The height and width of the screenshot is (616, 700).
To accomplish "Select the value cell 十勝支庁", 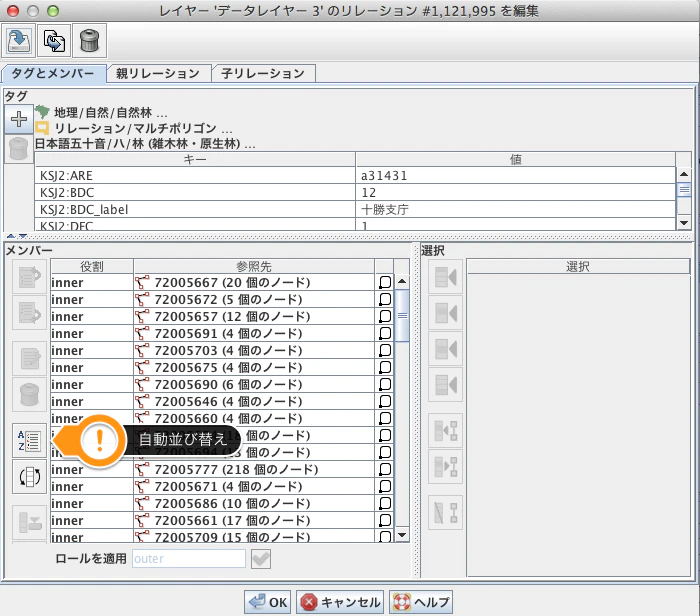I will (516, 209).
